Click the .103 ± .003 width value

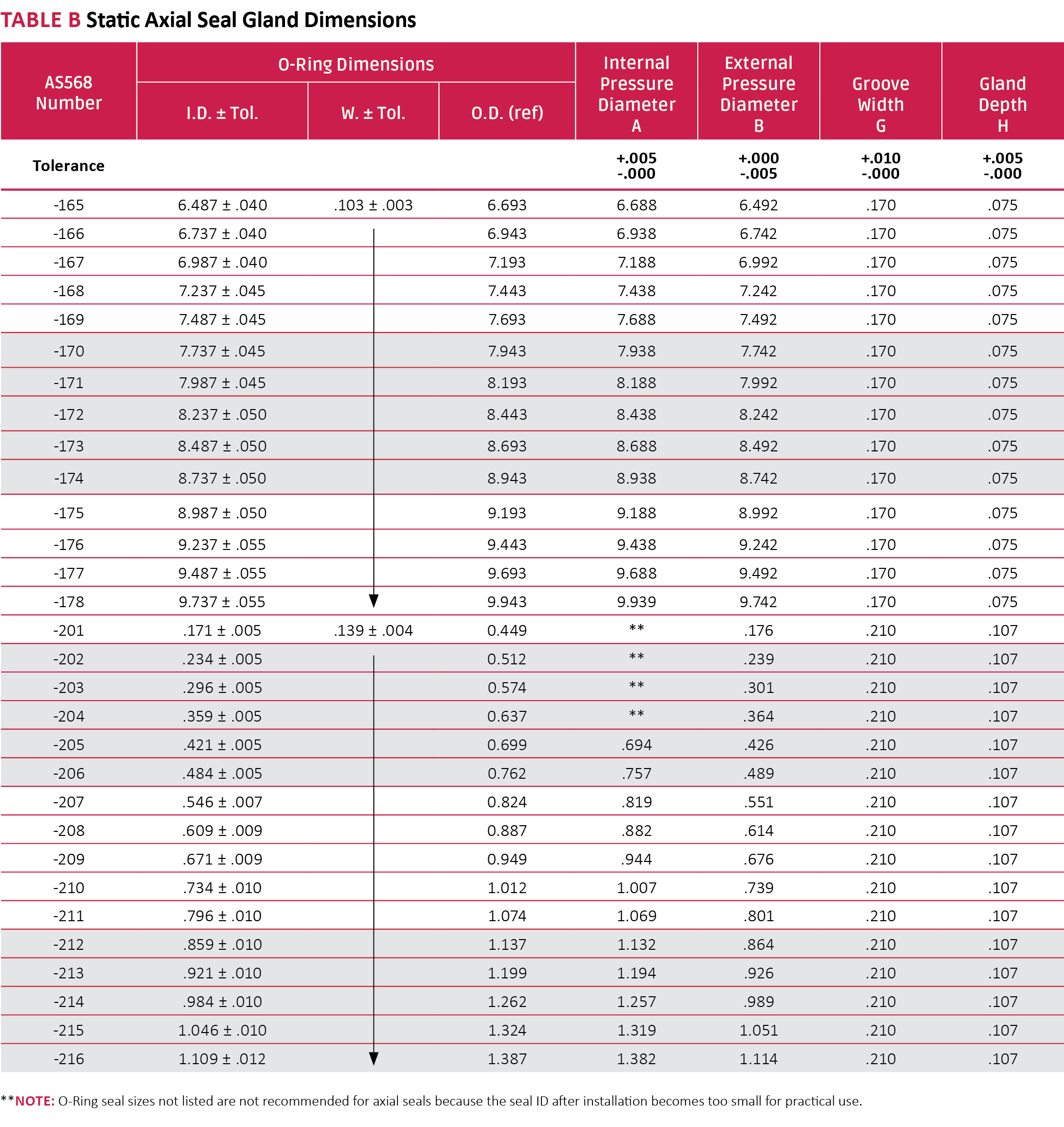(x=373, y=205)
